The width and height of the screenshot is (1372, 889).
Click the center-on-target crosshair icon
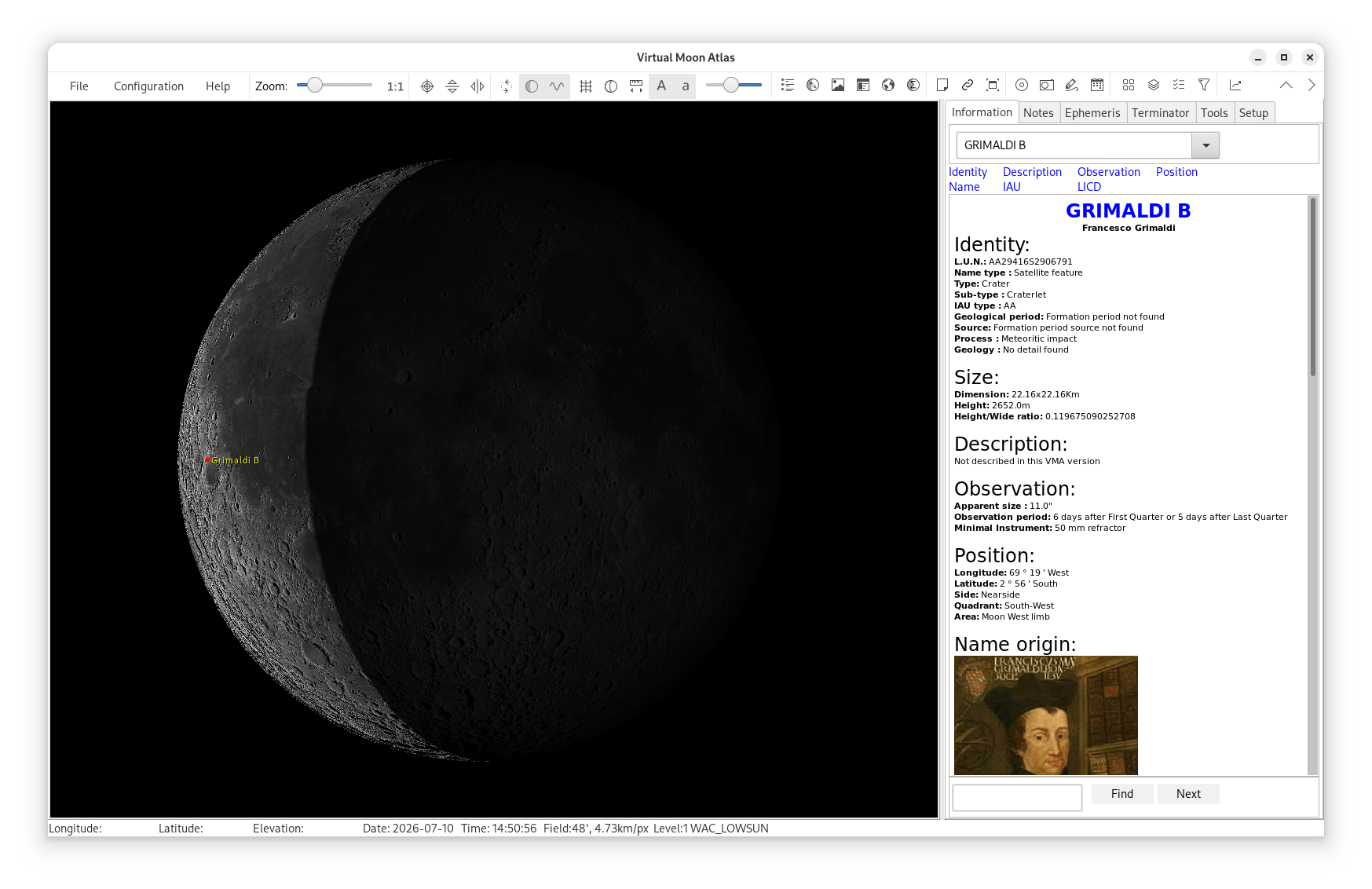pyautogui.click(x=427, y=86)
